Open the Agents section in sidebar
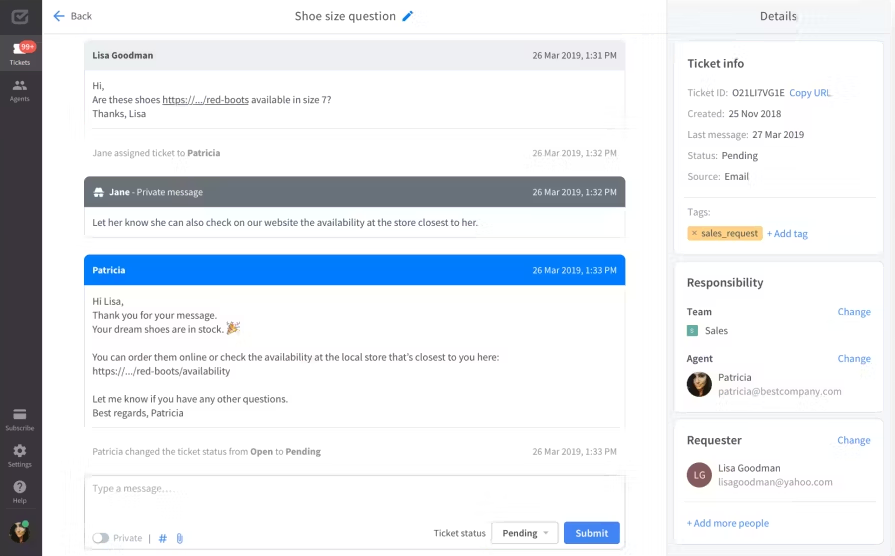The image size is (895, 556). pos(20,90)
